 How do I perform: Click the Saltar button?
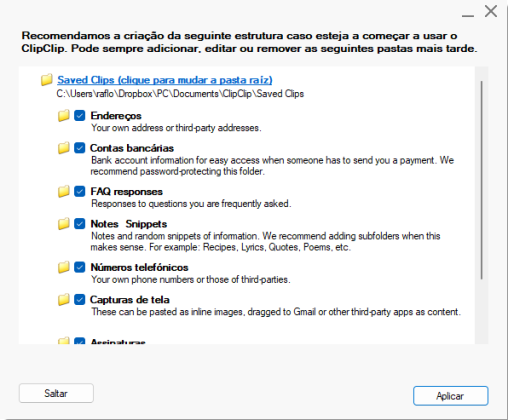(x=56, y=393)
